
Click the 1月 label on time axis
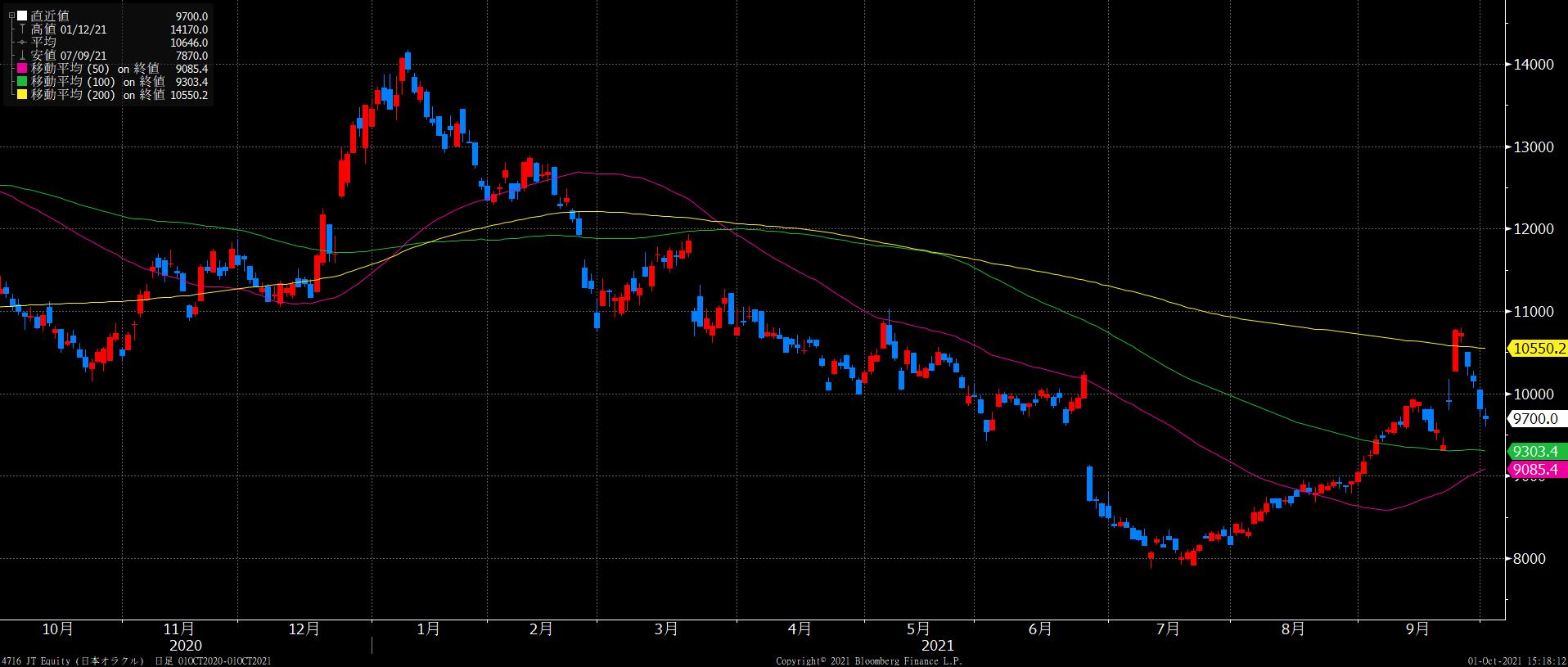point(428,629)
